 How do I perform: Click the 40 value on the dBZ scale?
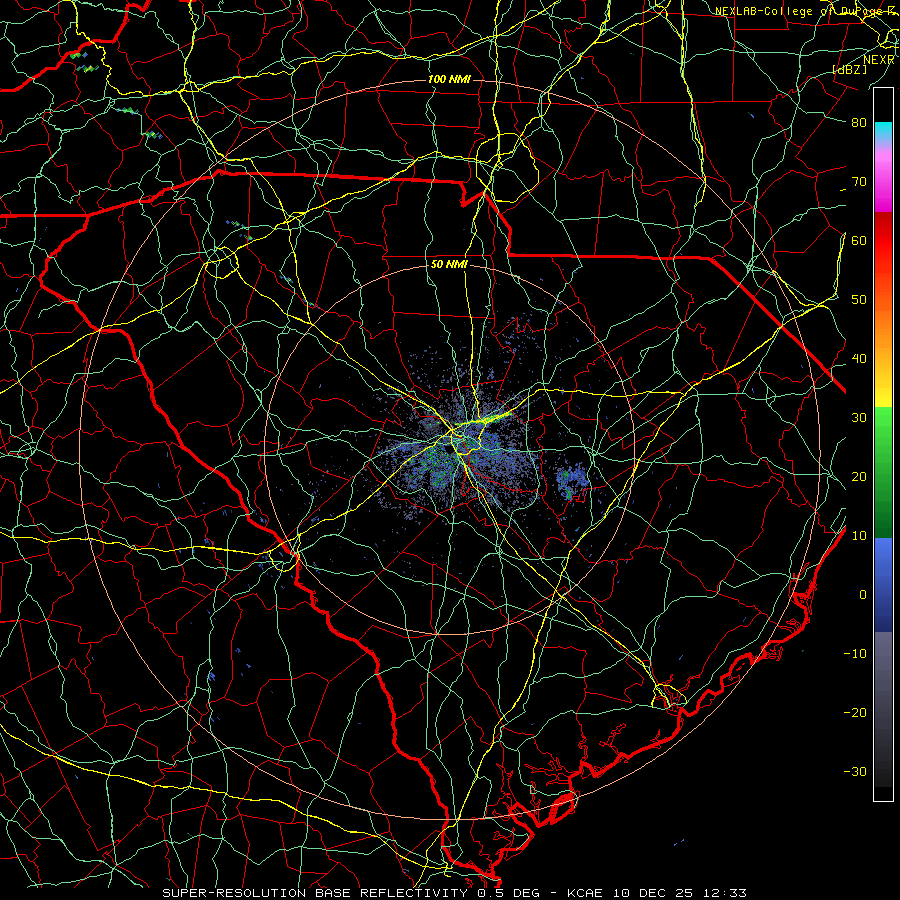(x=859, y=359)
